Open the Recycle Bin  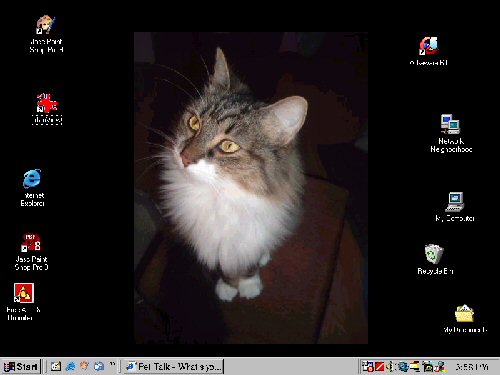[x=434, y=254]
